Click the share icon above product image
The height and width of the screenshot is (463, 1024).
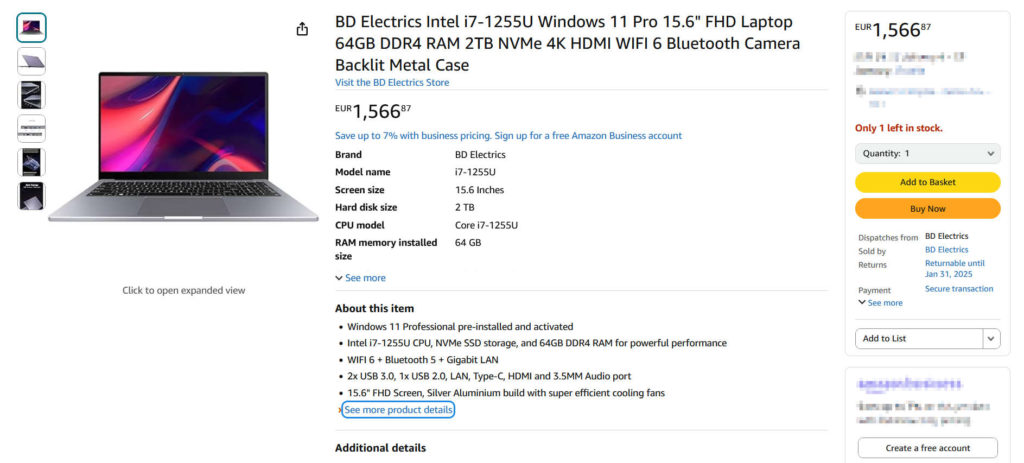tap(302, 29)
